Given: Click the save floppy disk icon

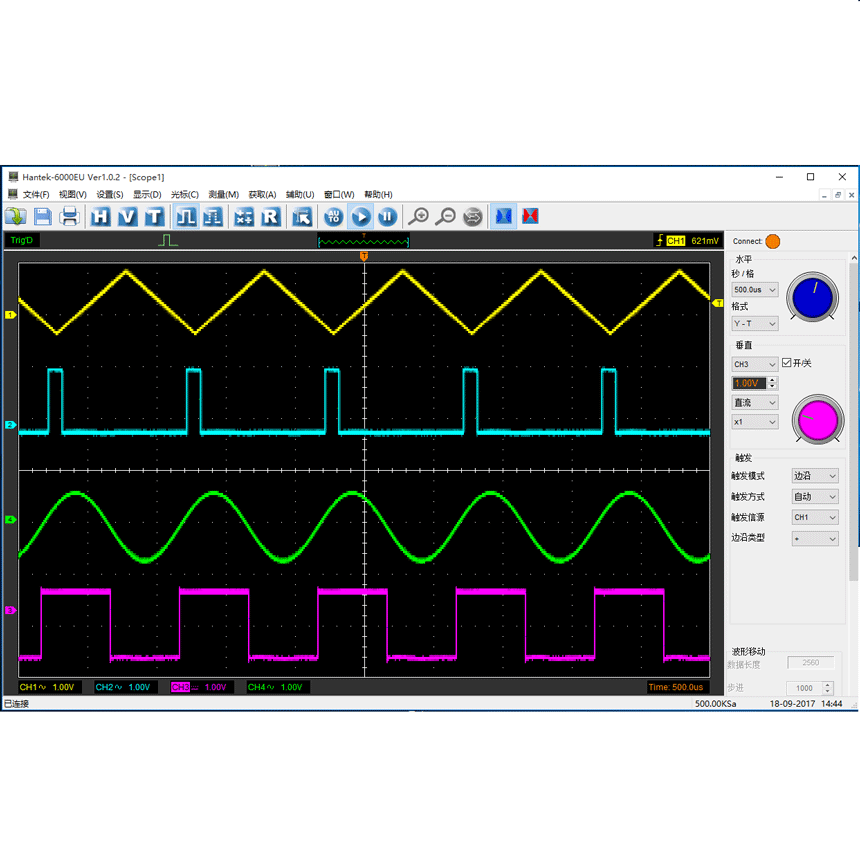Looking at the screenshot, I should tap(43, 217).
